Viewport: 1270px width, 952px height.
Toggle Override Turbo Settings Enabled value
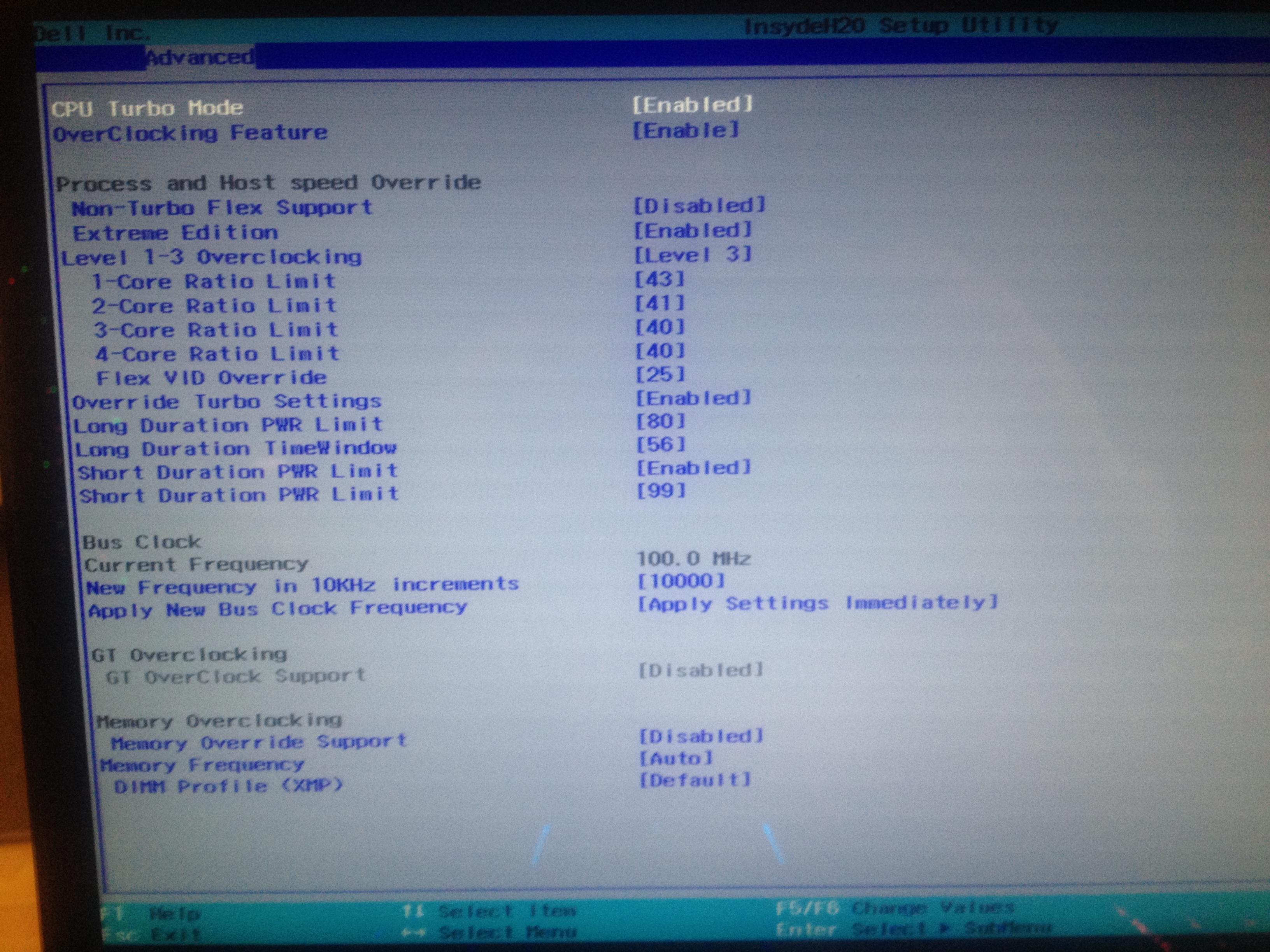(x=694, y=398)
